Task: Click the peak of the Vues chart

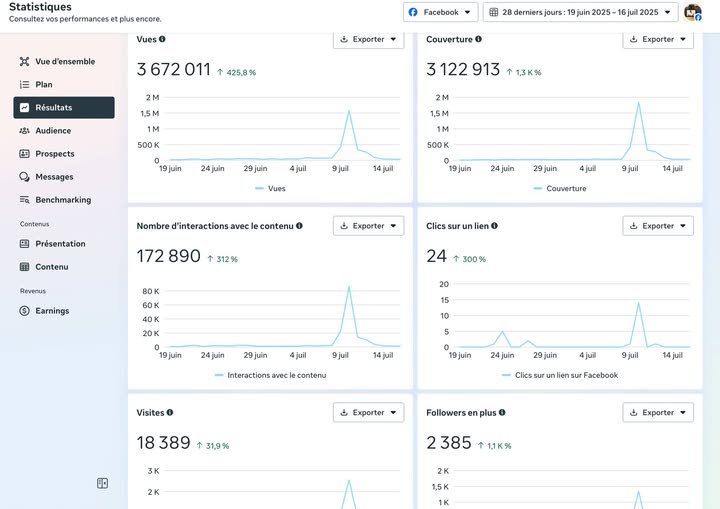Action: pyautogui.click(x=349, y=110)
